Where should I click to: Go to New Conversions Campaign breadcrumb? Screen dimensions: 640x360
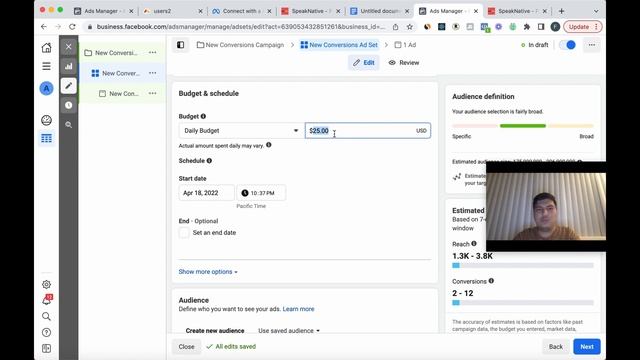[240, 45]
